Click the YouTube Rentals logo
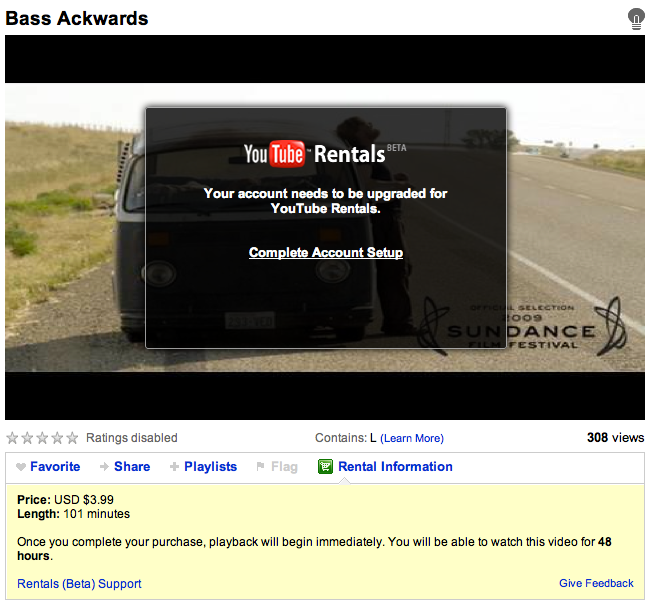The width and height of the screenshot is (652, 611). point(325,154)
